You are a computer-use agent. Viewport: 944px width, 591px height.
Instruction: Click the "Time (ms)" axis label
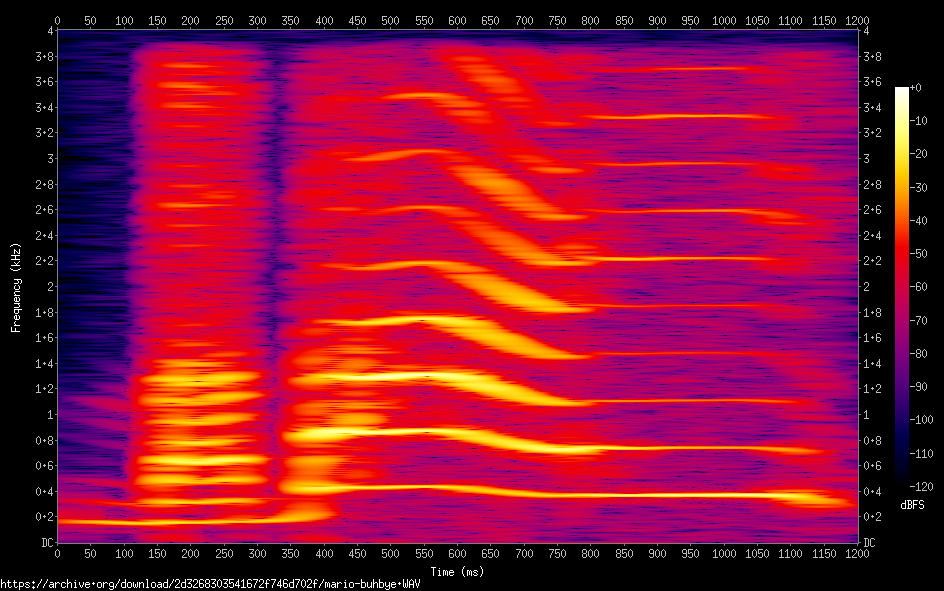(x=456, y=571)
